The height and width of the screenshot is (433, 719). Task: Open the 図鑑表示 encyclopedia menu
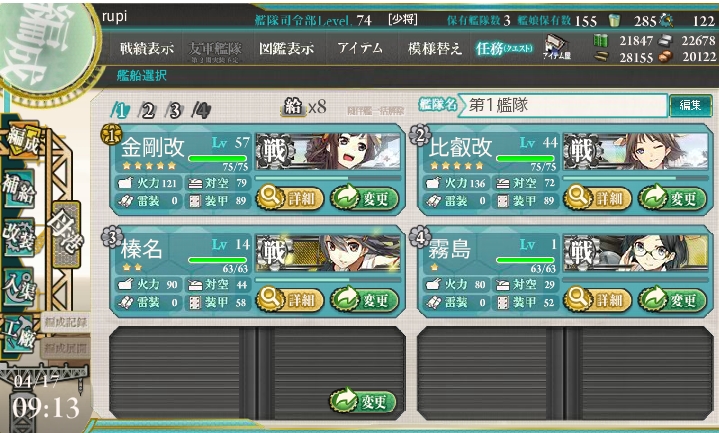[287, 48]
